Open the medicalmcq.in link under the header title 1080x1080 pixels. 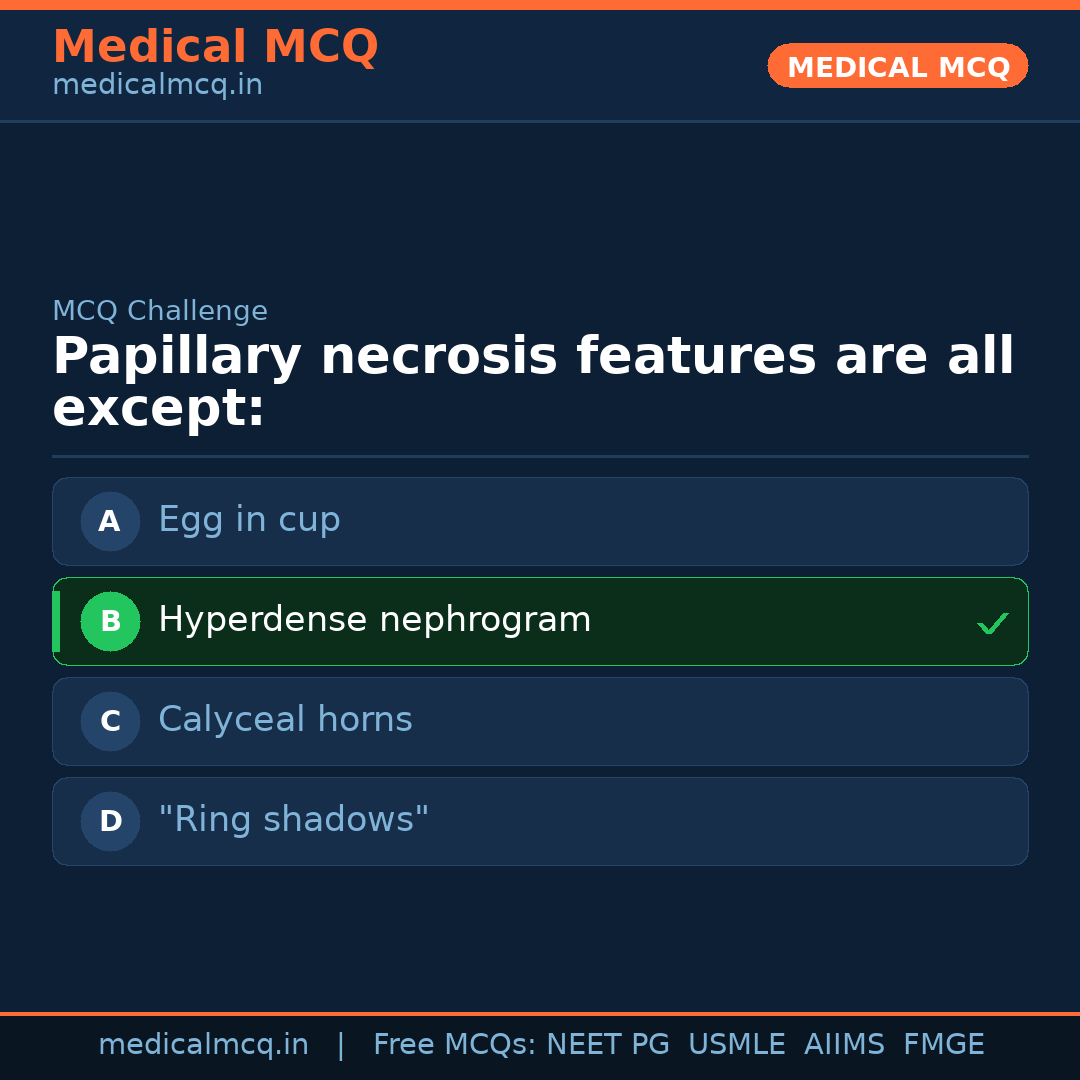click(x=157, y=86)
